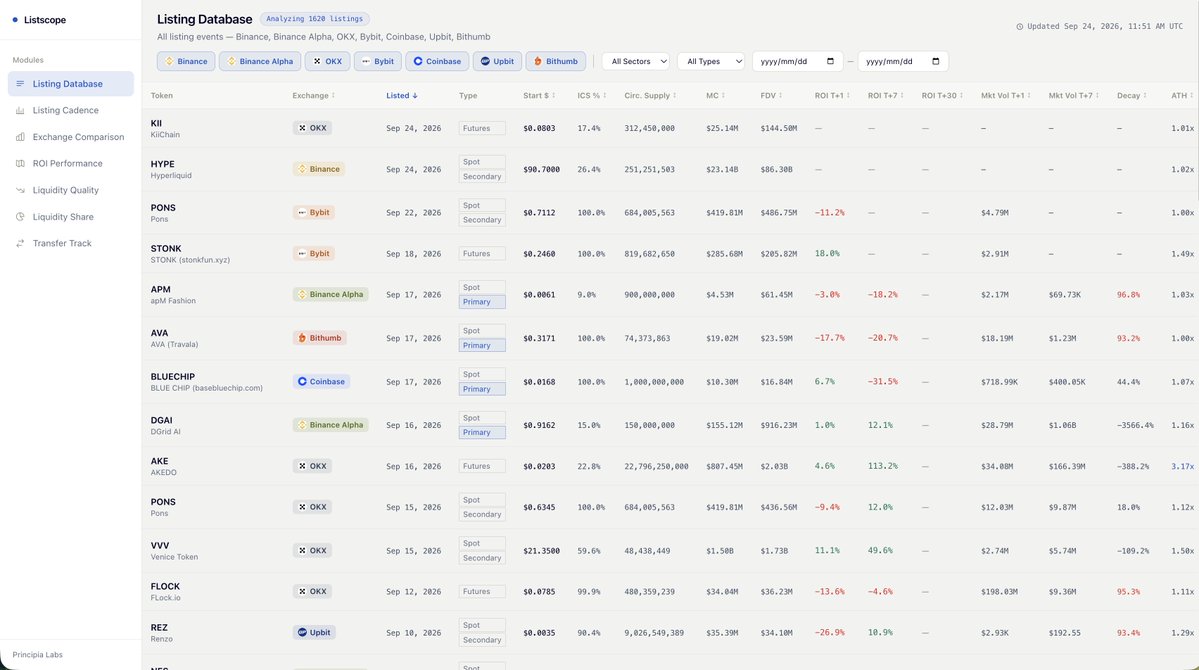Viewport: 1199px width, 670px height.
Task: Click the Futures tag in STONK row
Action: (482, 253)
